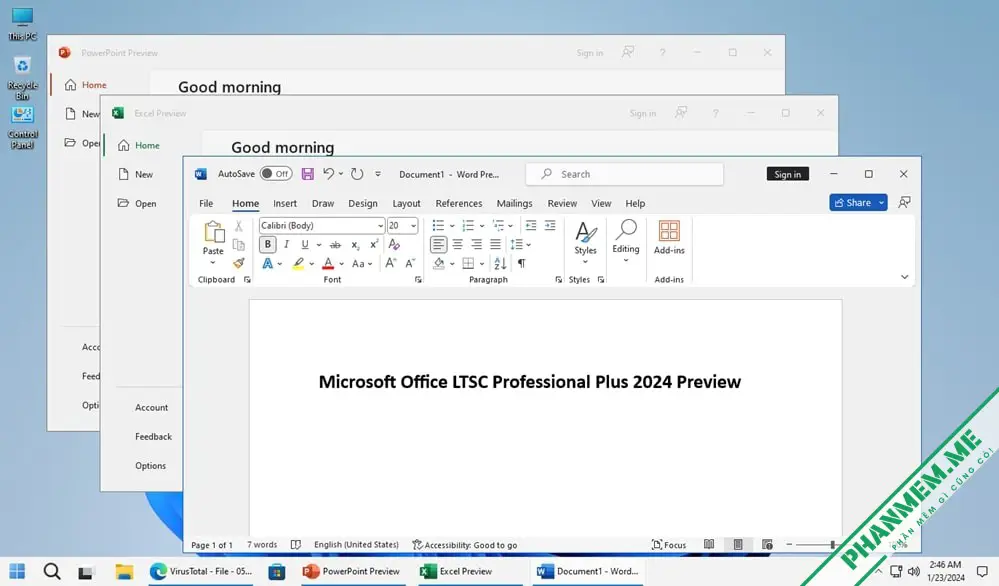Click the Share button
The height and width of the screenshot is (586, 999).
[x=852, y=203]
